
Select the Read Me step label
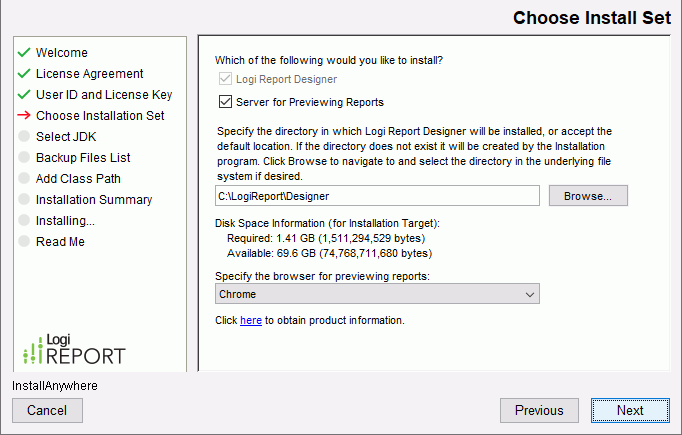click(60, 242)
